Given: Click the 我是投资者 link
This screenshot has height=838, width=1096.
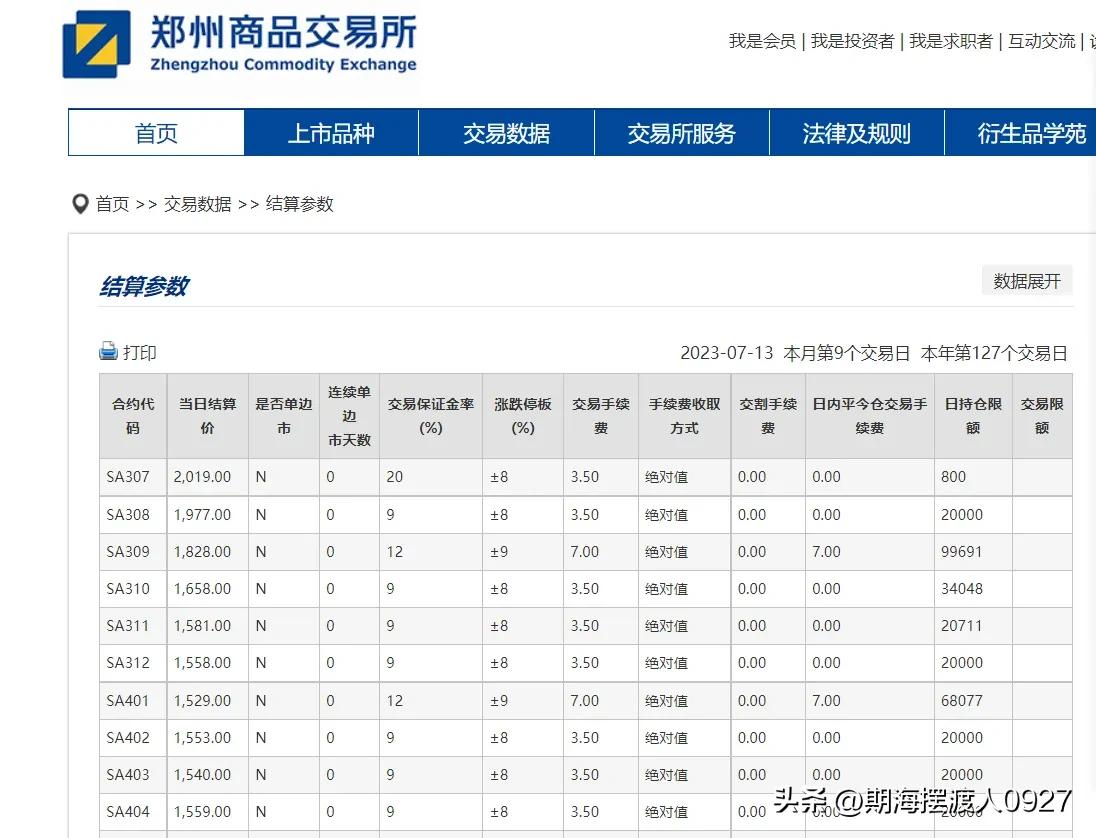Looking at the screenshot, I should tap(852, 42).
